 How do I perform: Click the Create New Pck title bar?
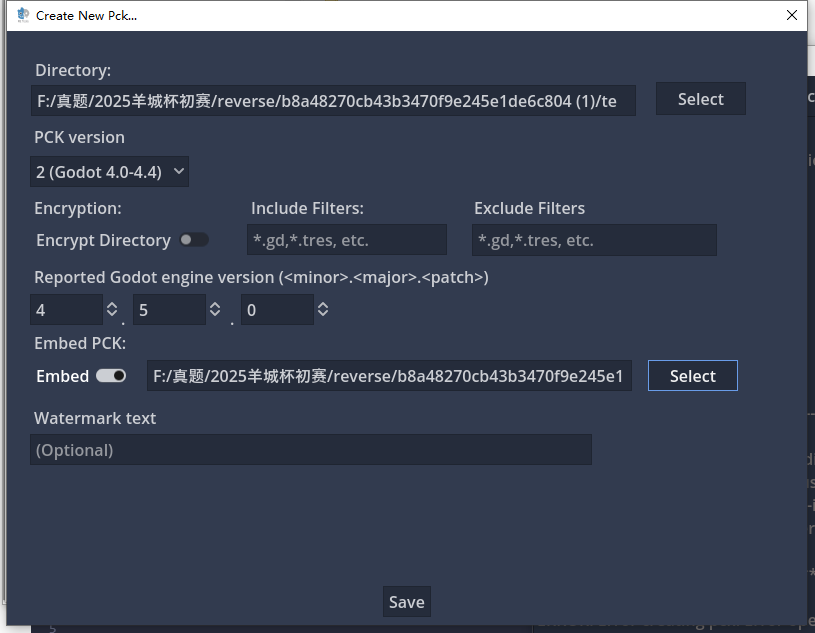[400, 15]
